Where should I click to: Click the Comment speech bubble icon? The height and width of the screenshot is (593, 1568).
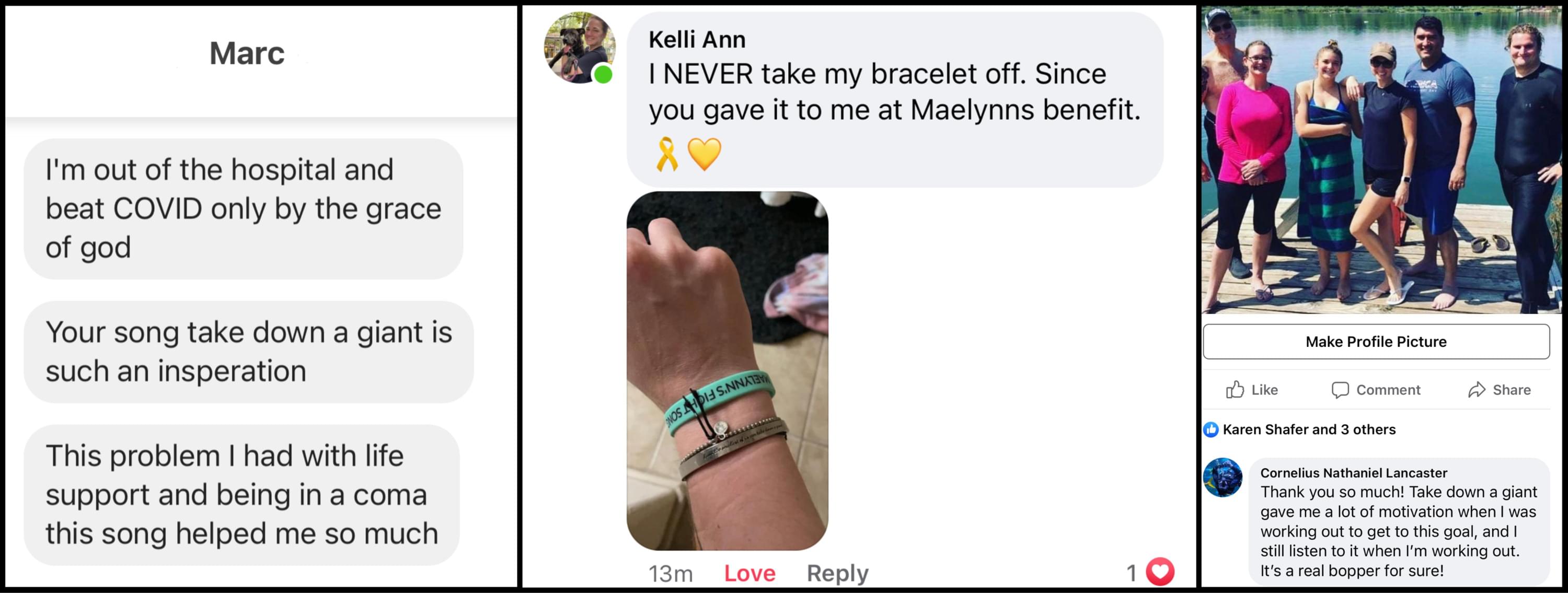pos(1340,390)
